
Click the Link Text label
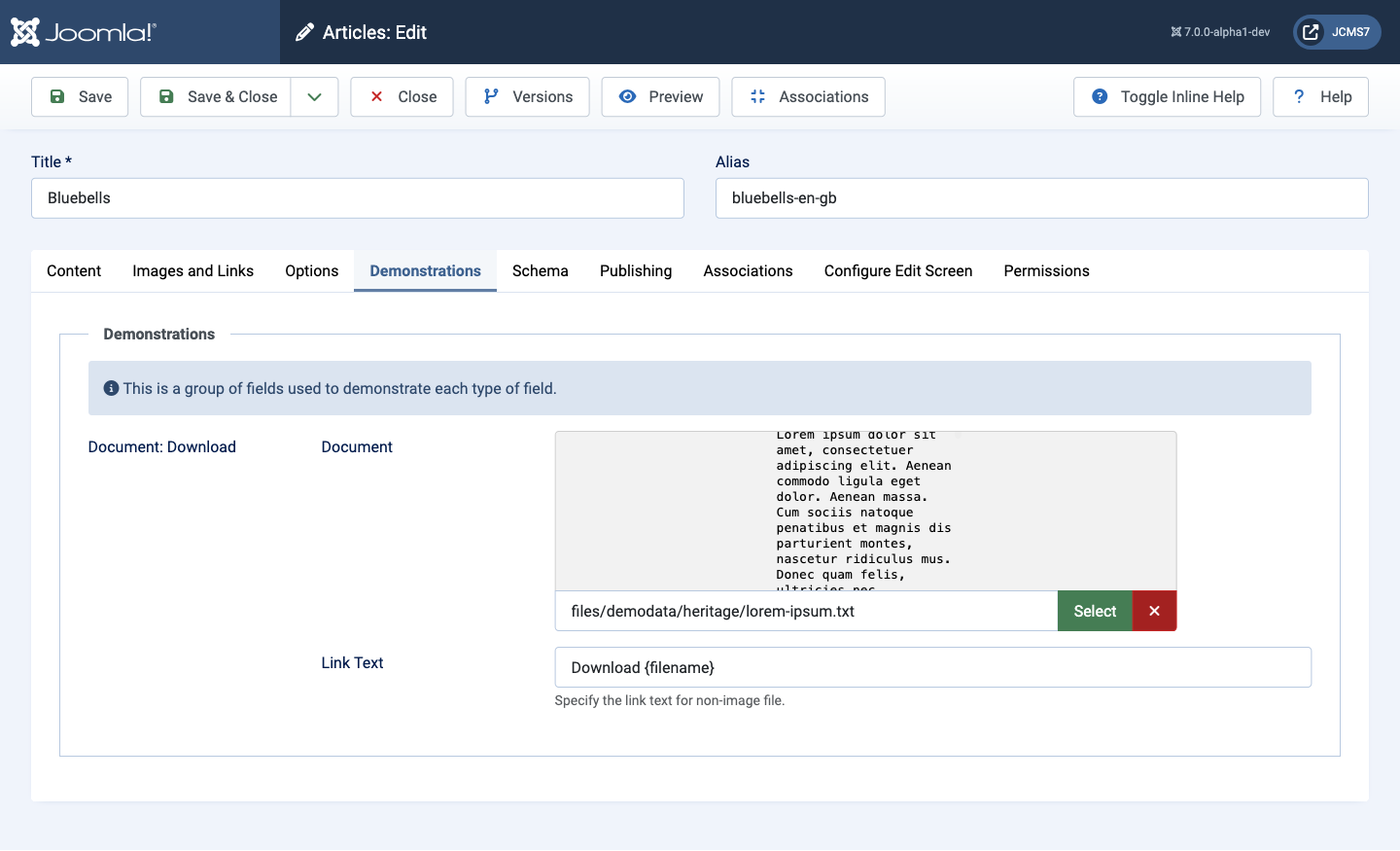tap(353, 662)
